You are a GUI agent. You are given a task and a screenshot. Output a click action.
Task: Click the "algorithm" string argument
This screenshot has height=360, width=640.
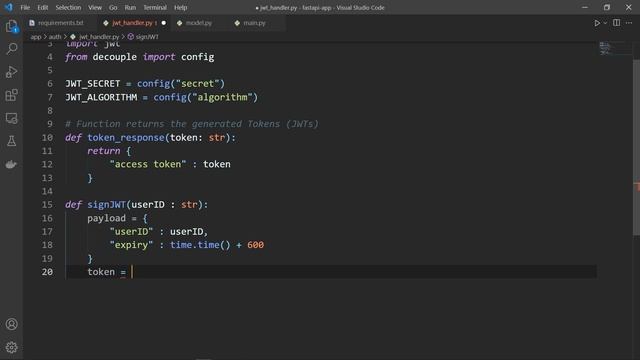point(222,98)
